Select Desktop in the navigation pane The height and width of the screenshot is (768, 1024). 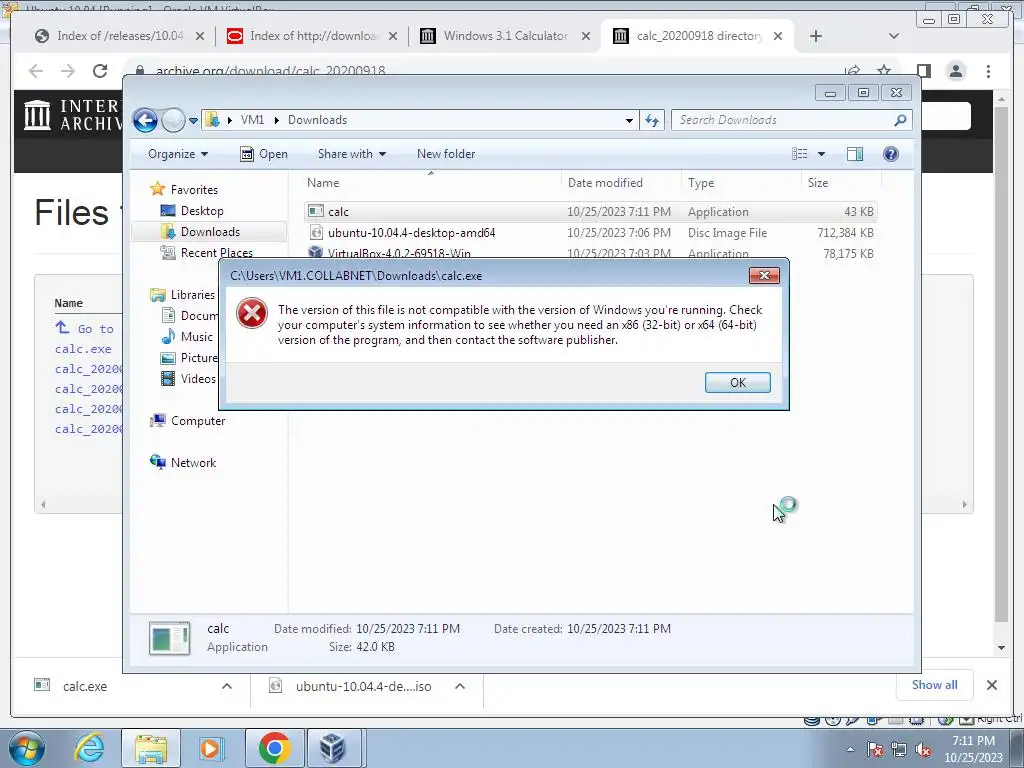tap(202, 211)
